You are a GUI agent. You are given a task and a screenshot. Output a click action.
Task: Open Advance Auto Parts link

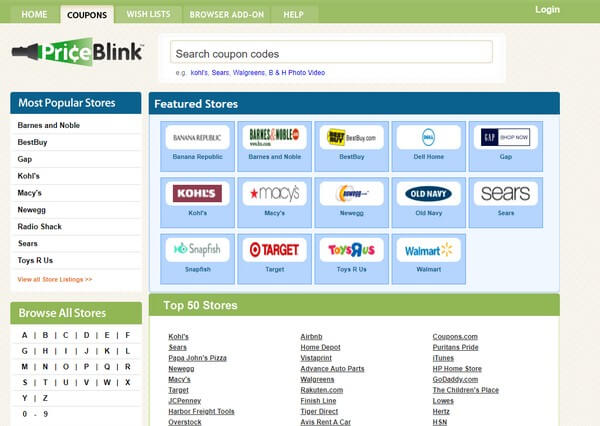332,369
